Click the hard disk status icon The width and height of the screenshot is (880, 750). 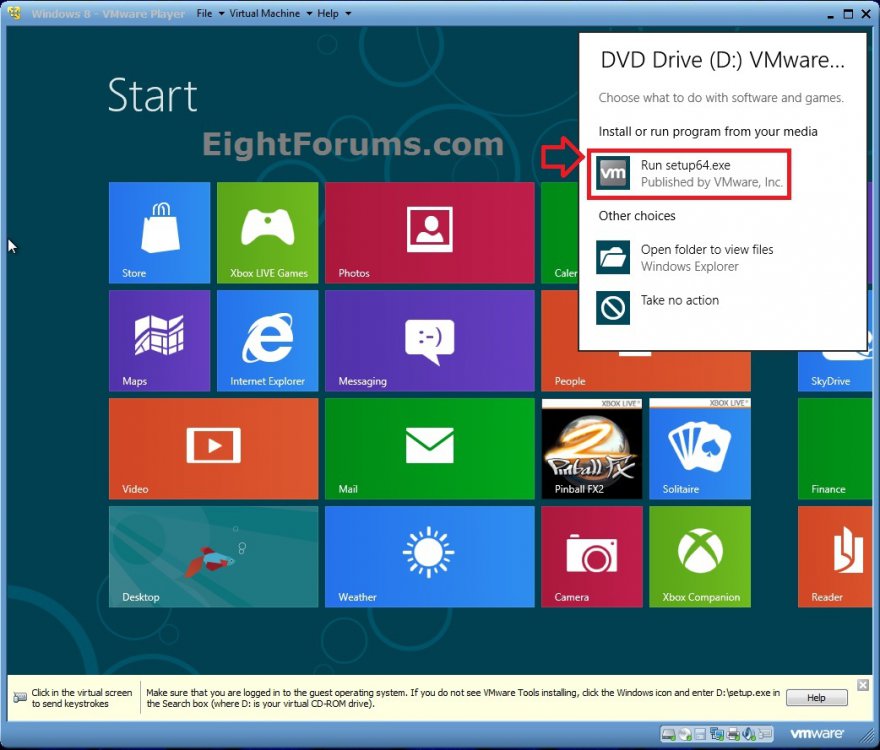coord(668,734)
